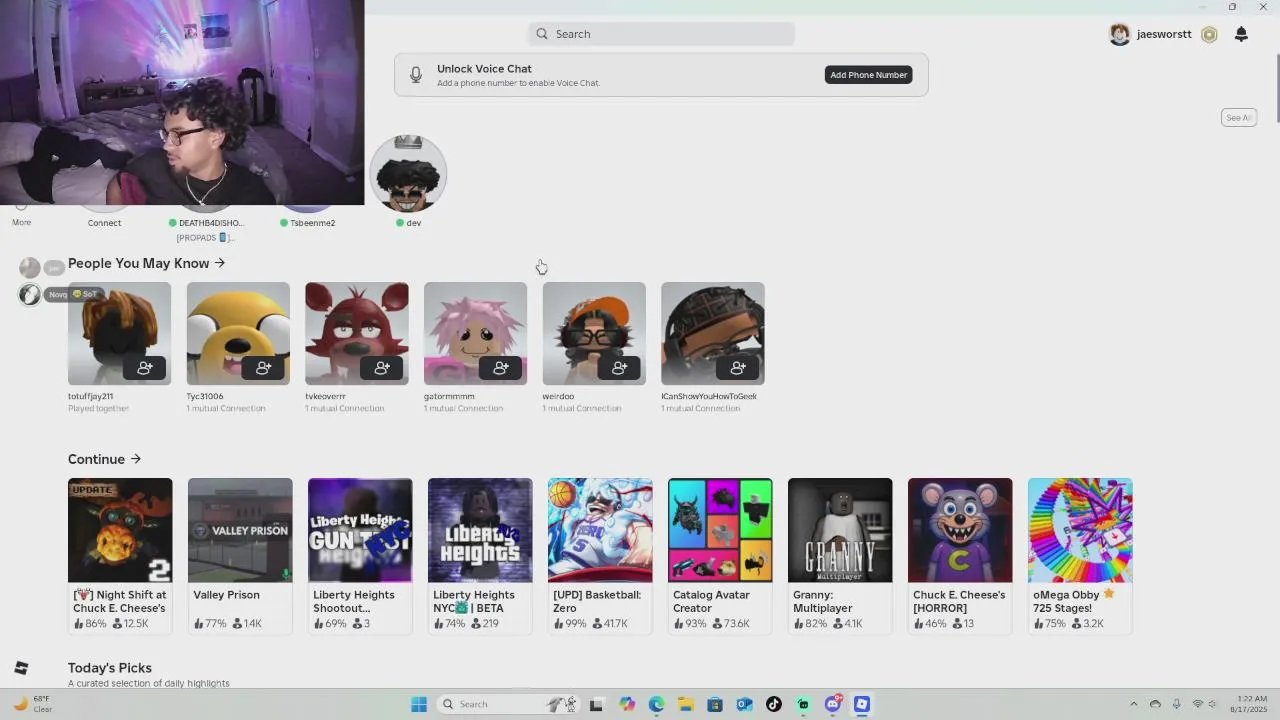Click the gatormmmm username label

pyautogui.click(x=449, y=397)
